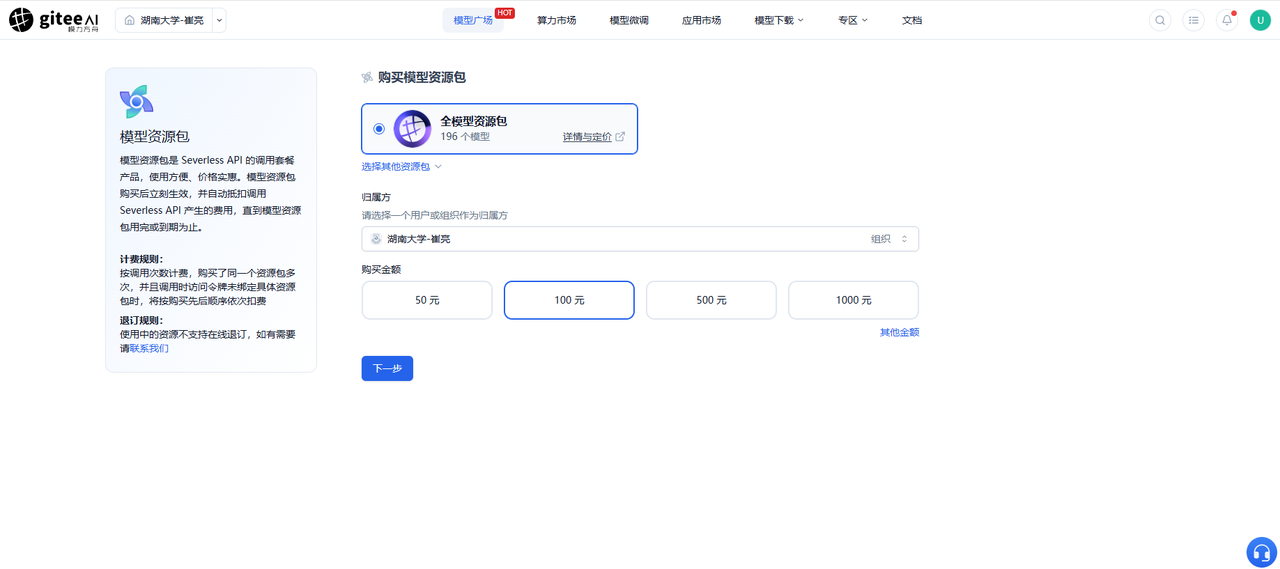Click the 湖南大学-崔亮 organization name in header
The width and height of the screenshot is (1280, 569).
click(172, 20)
